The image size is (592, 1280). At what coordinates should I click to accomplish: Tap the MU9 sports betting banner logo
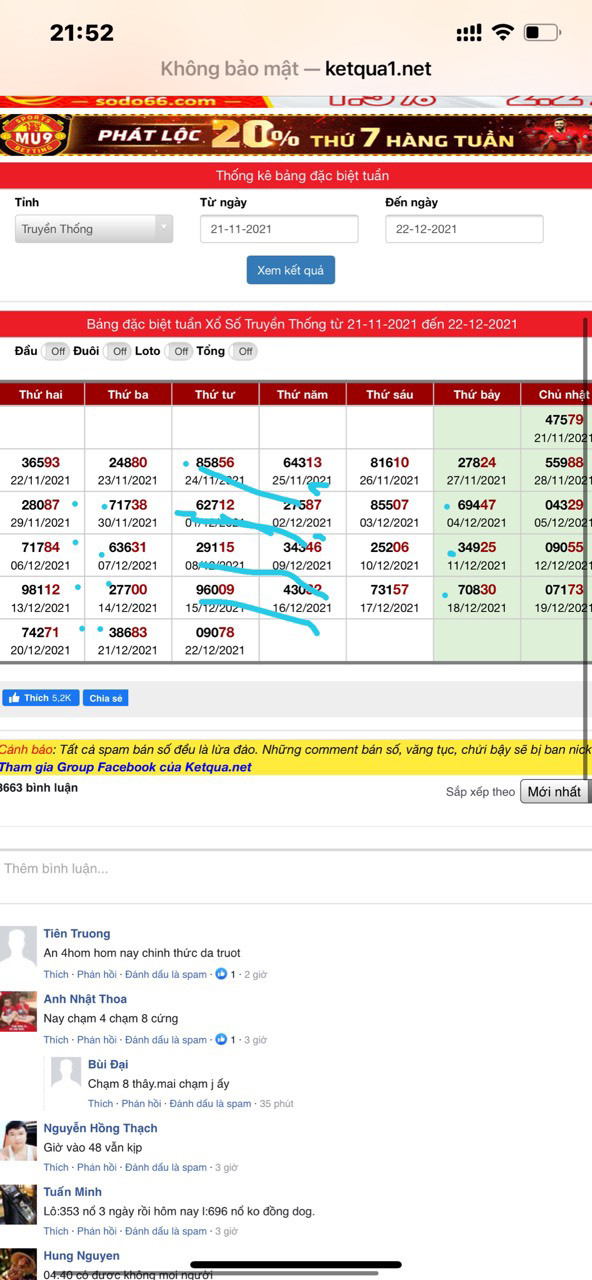[31, 135]
